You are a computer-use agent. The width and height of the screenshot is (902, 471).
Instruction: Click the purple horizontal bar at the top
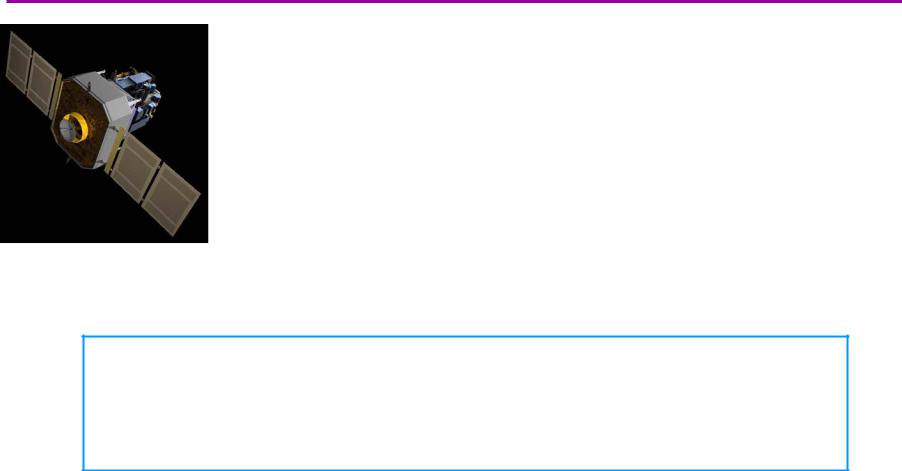(454, 2)
